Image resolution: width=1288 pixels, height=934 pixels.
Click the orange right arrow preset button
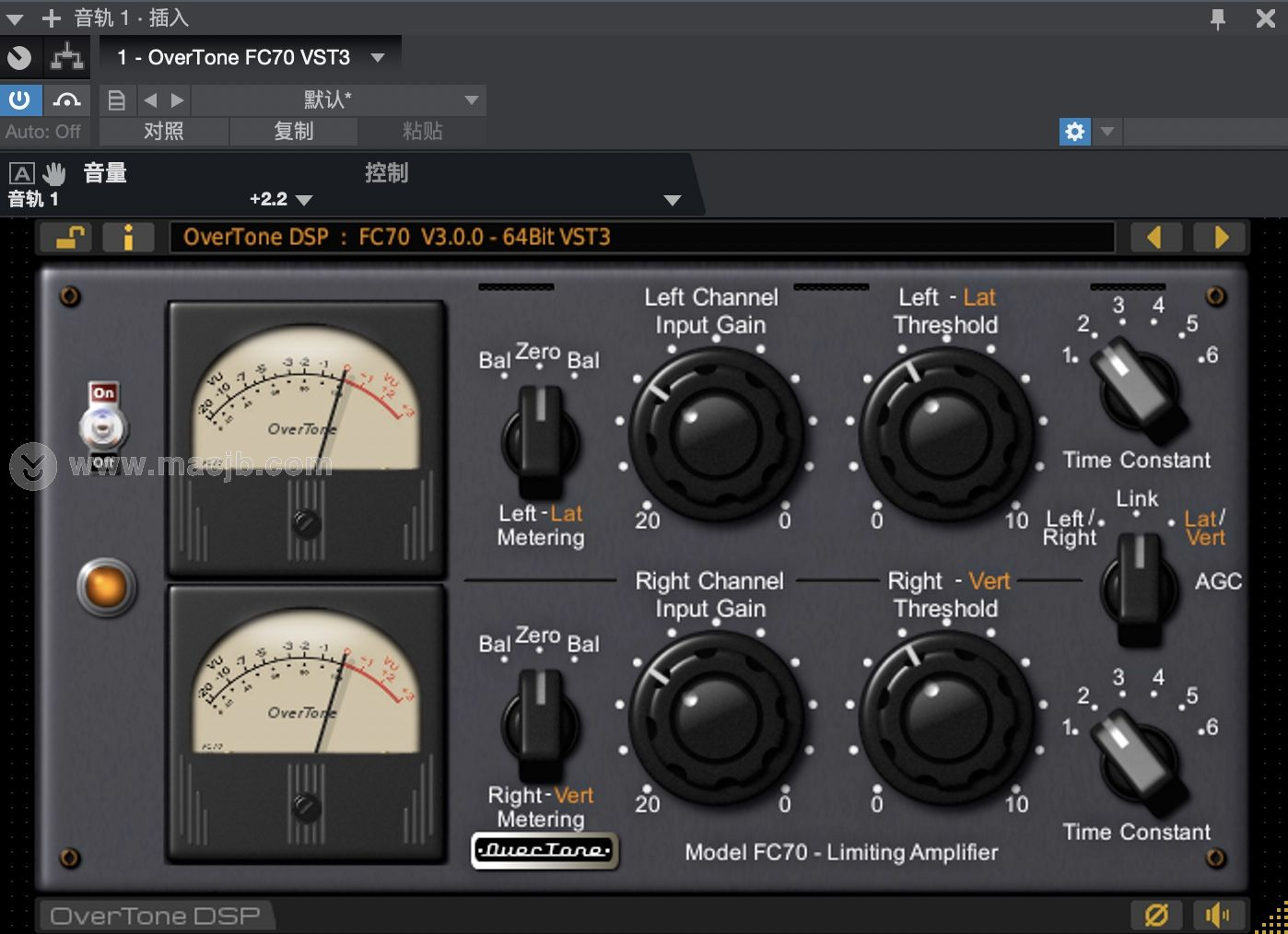(x=1221, y=238)
